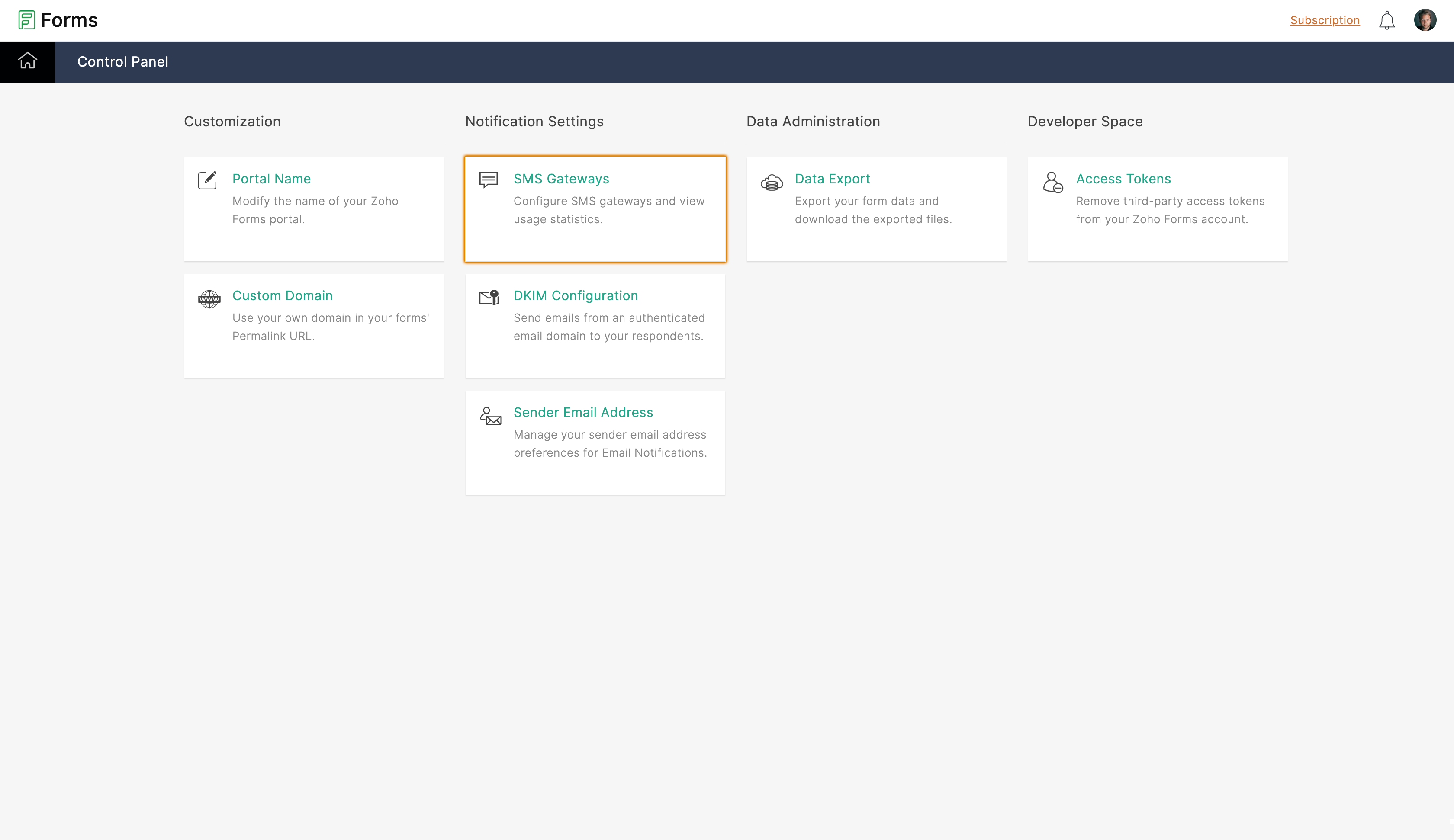The image size is (1454, 840).
Task: Click "Use your own domain" description text
Action: point(331,327)
